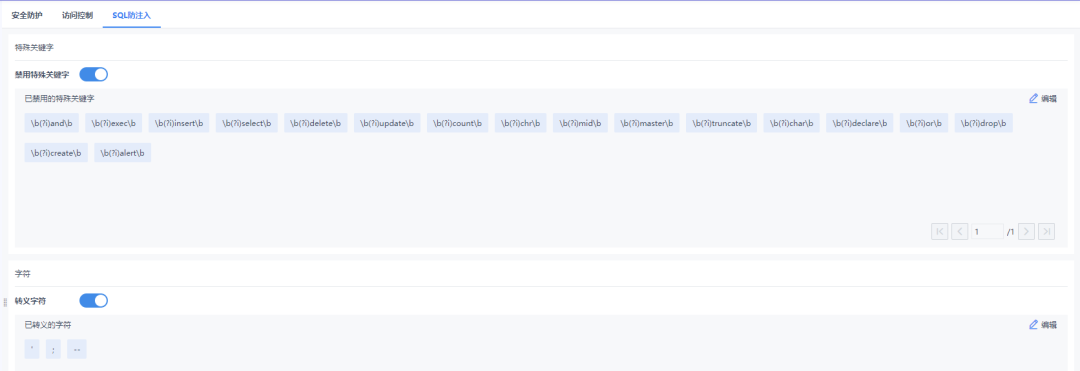Click 编辑 for escaped characters
1080x371 pixels.
pos(1042,325)
